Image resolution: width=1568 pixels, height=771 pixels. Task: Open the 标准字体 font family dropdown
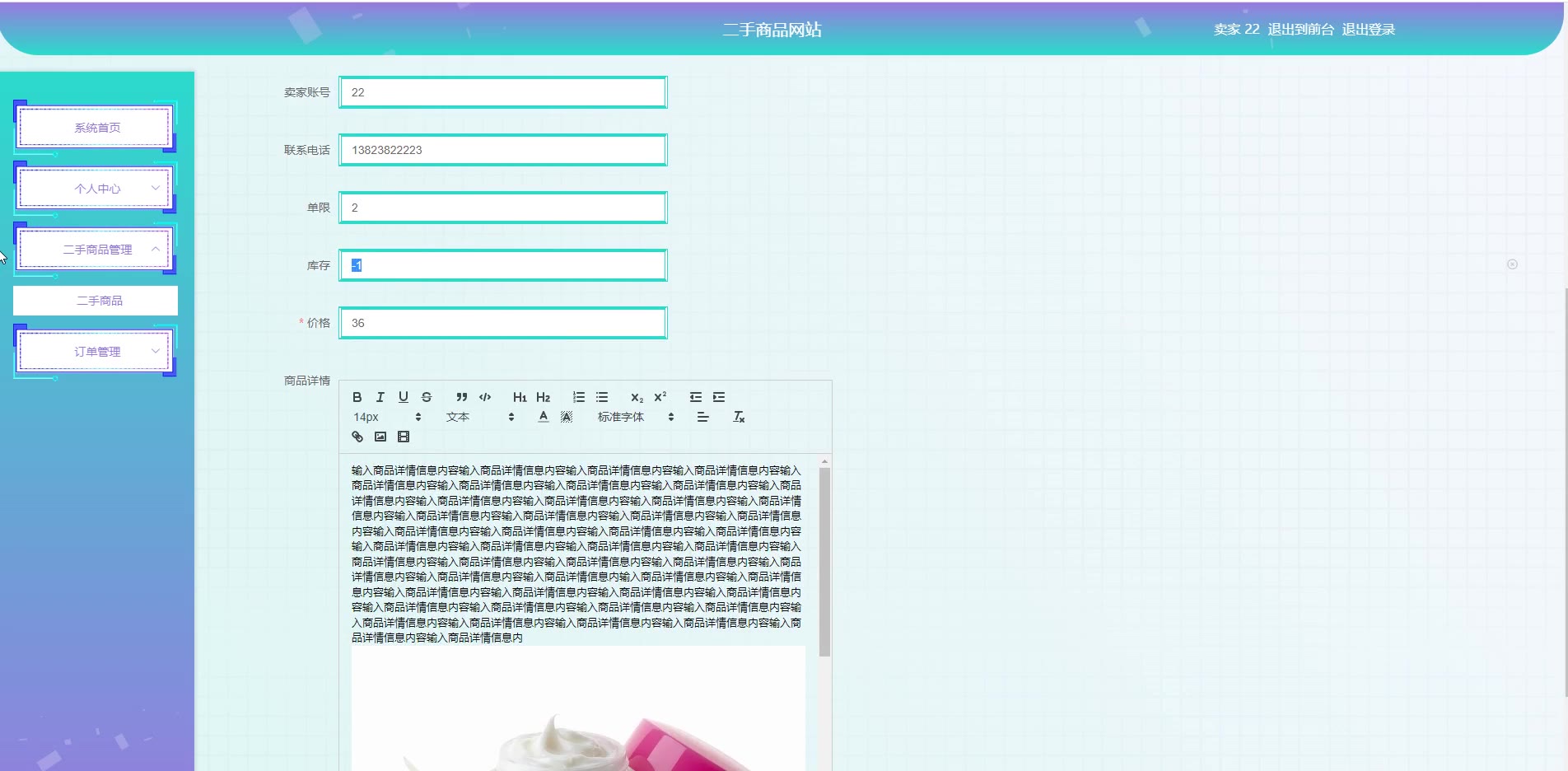click(x=636, y=417)
